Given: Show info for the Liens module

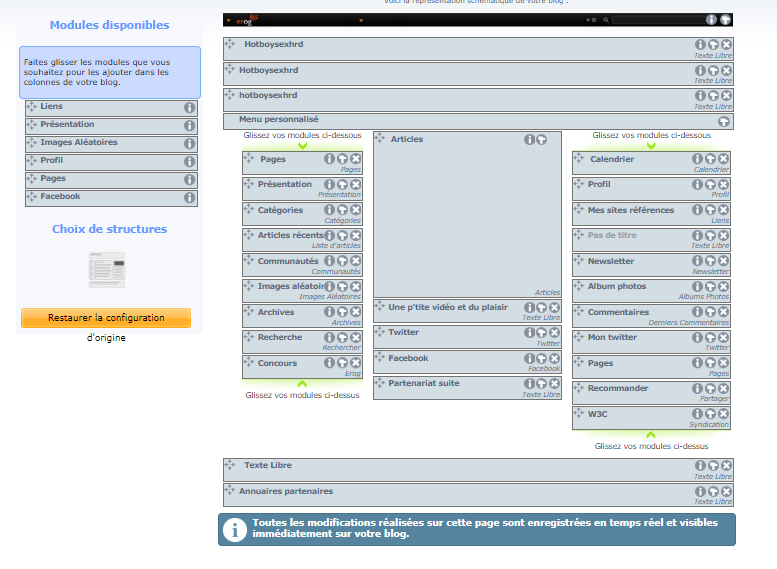Looking at the screenshot, I should coord(189,108).
